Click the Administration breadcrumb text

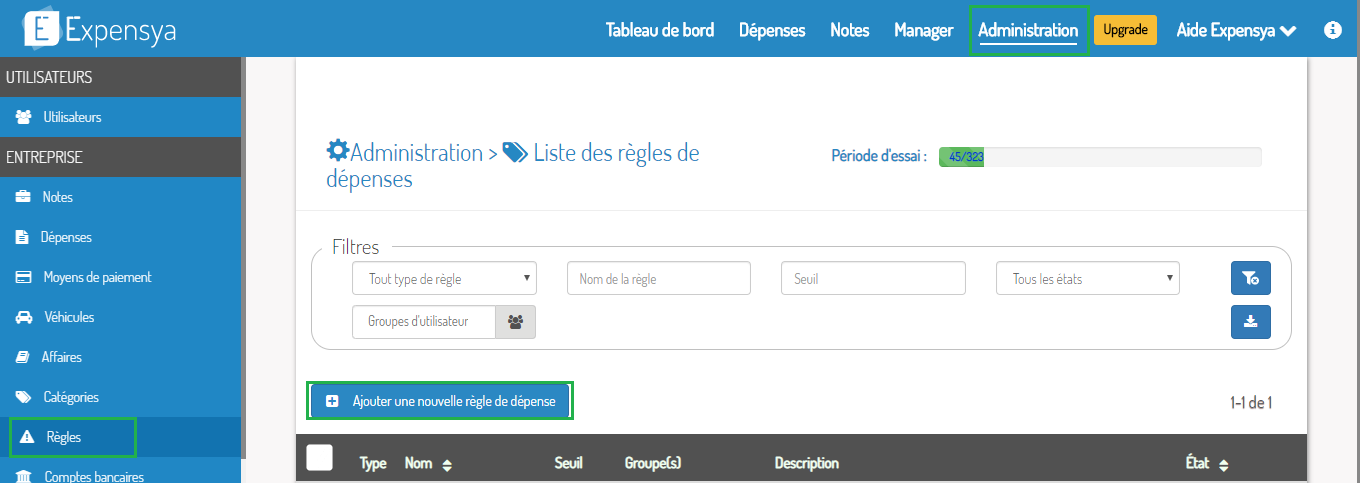[416, 153]
